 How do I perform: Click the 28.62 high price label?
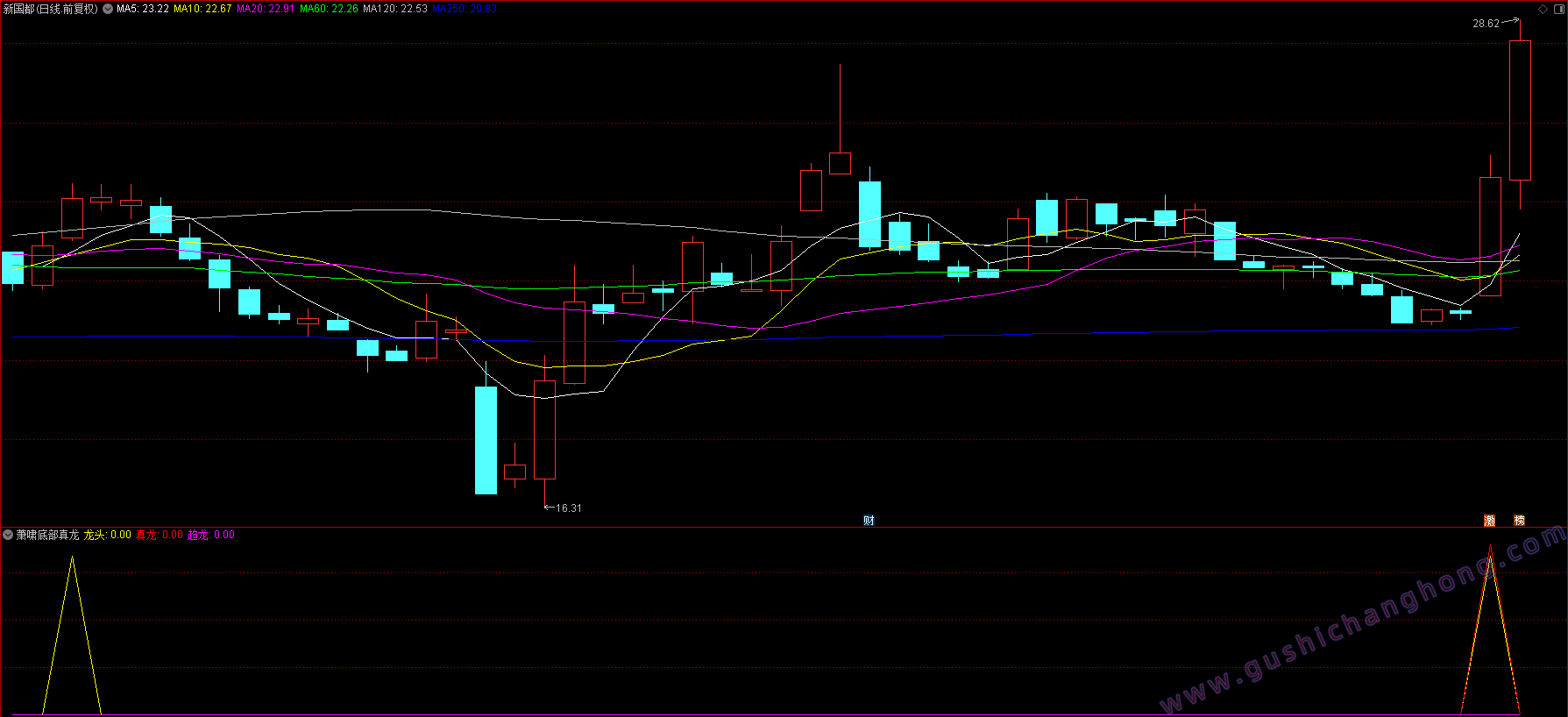coord(1486,24)
